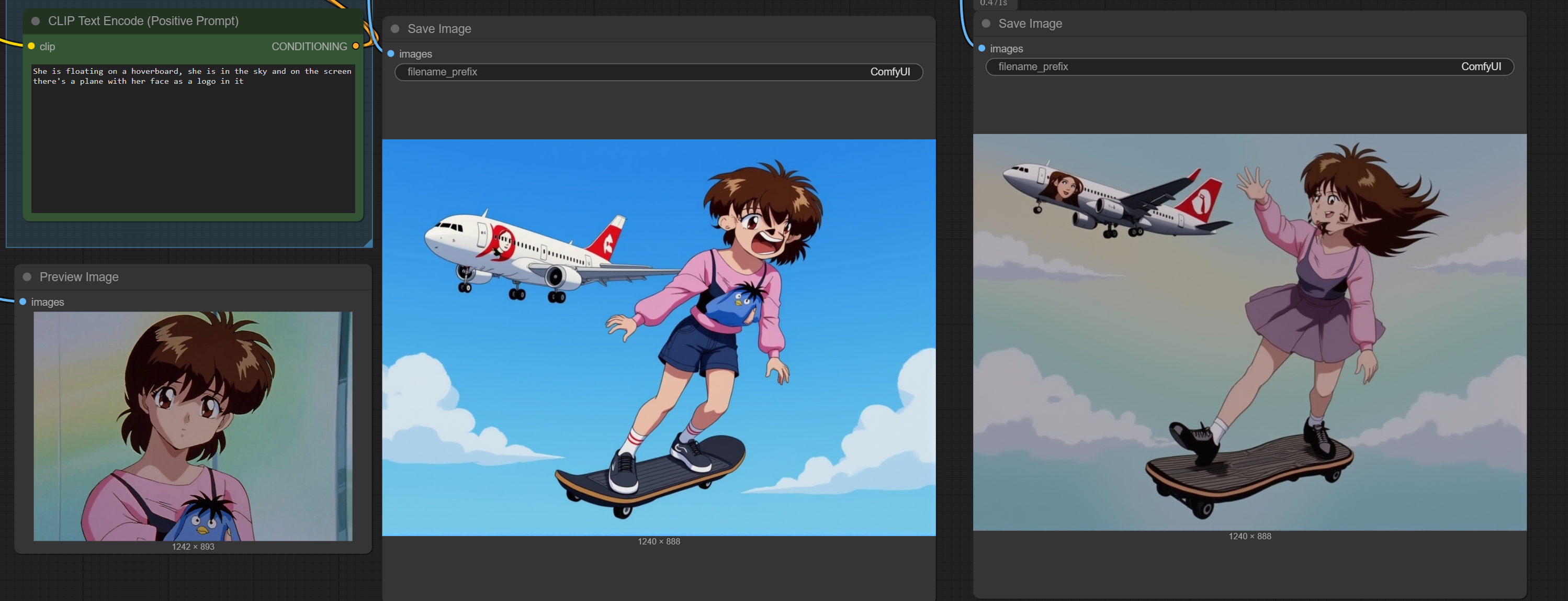Open the right Save Image hoverboard girl output
This screenshot has width=1568, height=601.
click(x=1250, y=332)
